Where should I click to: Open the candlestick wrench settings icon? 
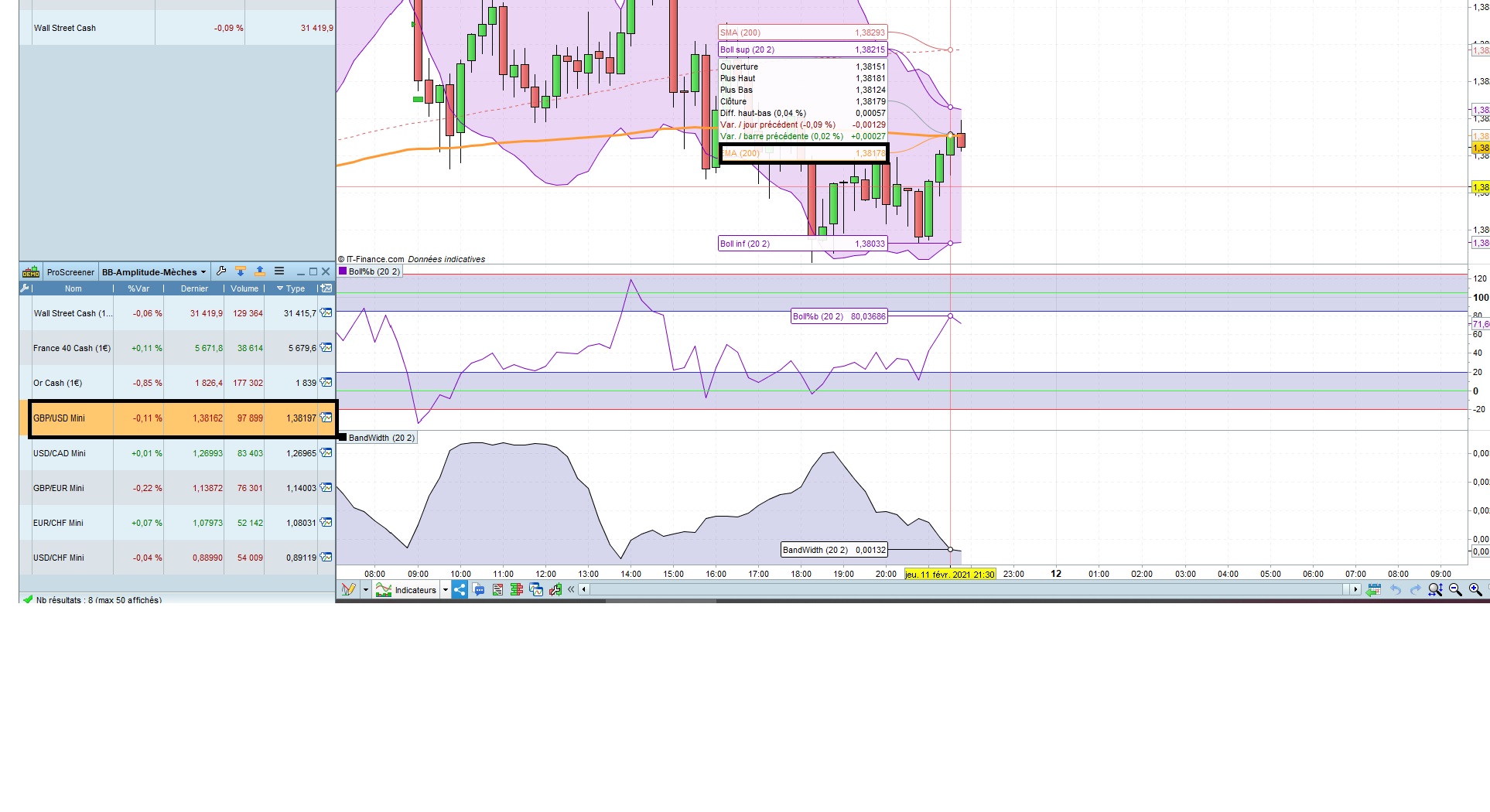555,589
